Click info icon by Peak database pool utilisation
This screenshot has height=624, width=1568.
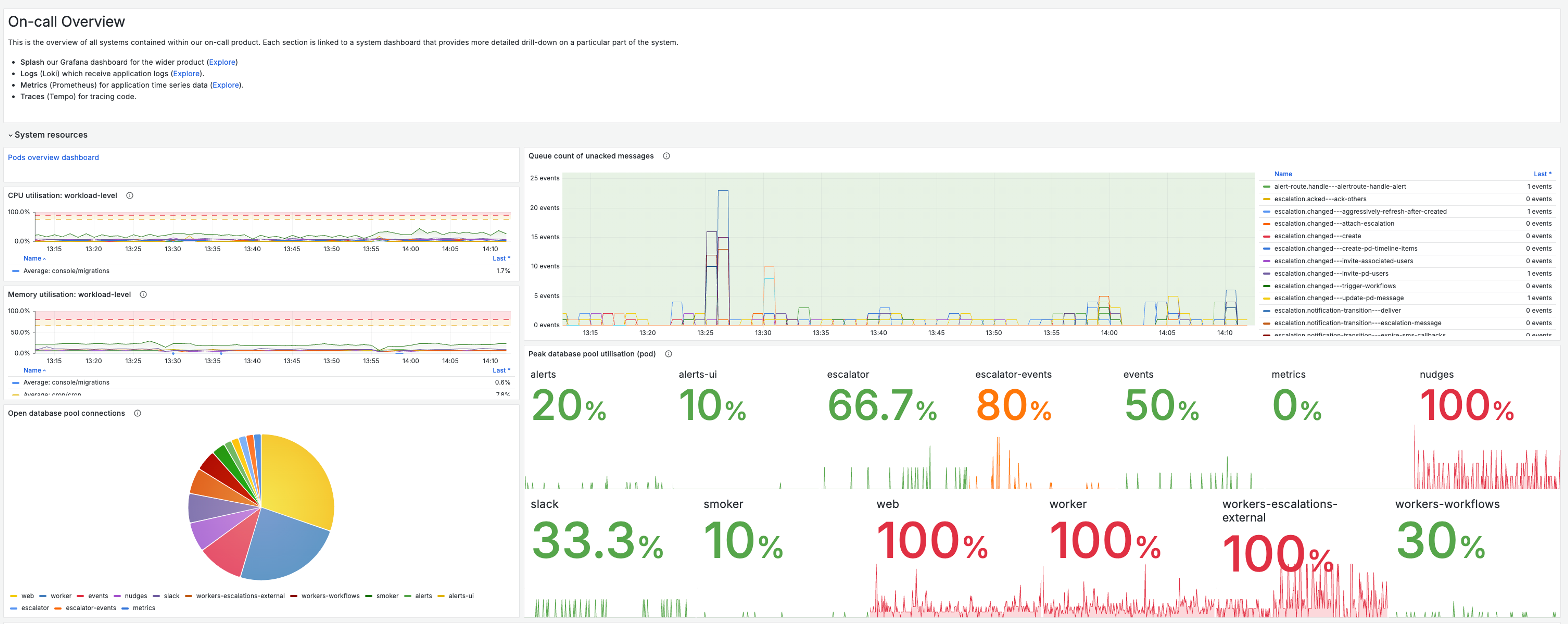[668, 354]
